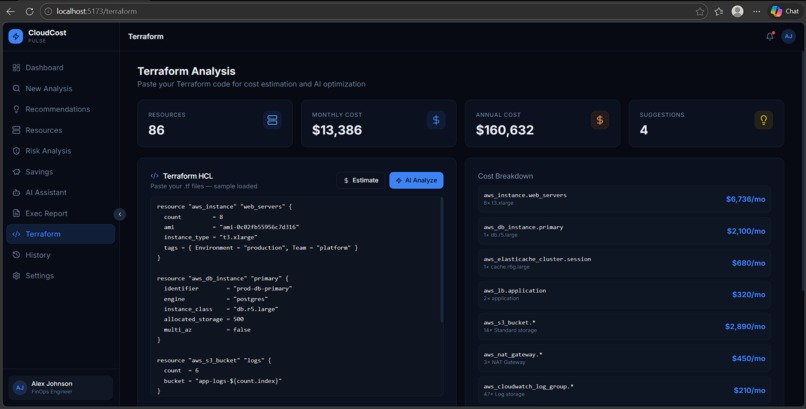806x409 pixels.
Task: Click the Estimate button
Action: pos(361,180)
